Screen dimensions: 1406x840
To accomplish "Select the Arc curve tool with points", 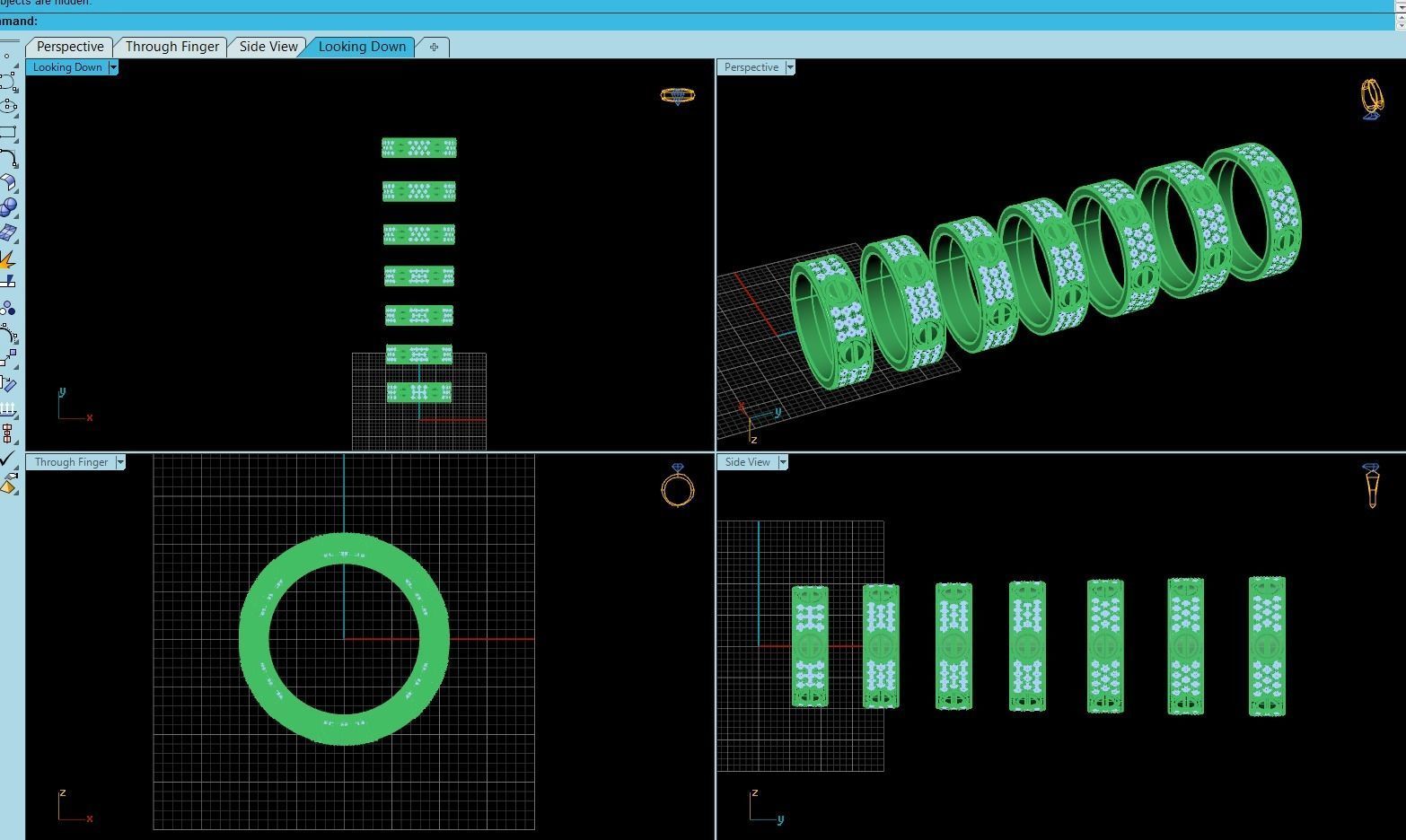I will [x=8, y=334].
